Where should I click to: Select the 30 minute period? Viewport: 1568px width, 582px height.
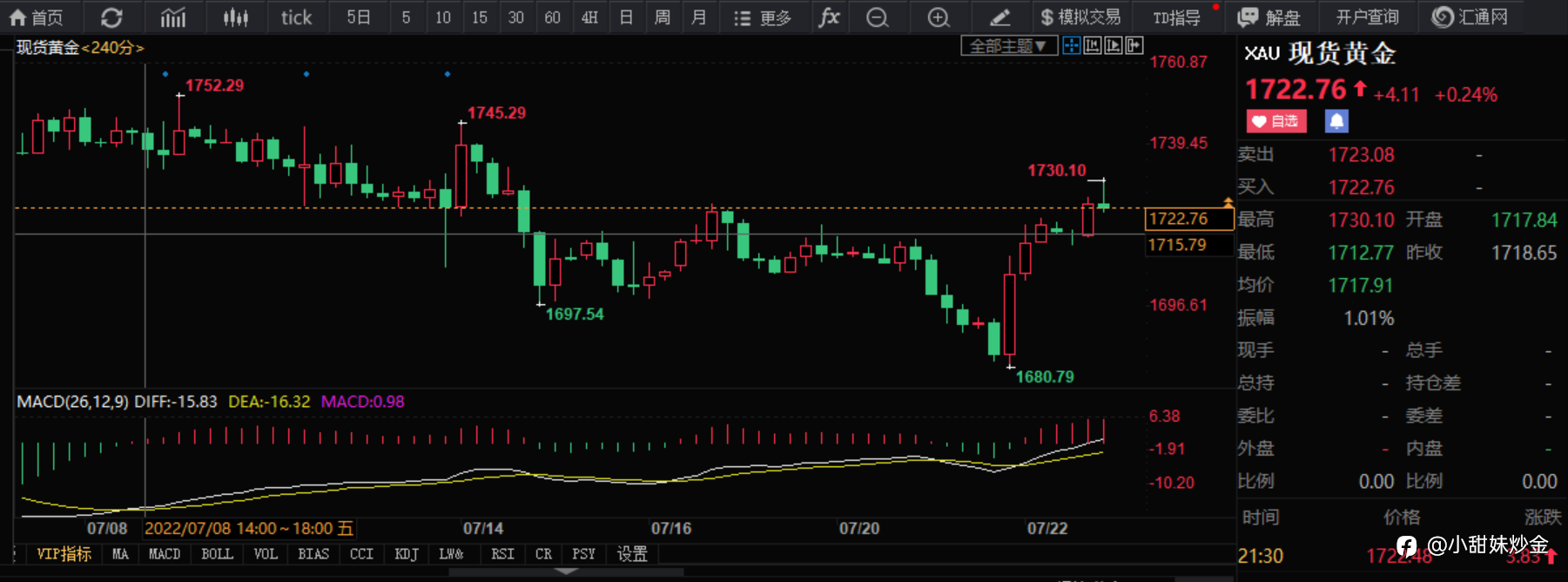(x=516, y=17)
